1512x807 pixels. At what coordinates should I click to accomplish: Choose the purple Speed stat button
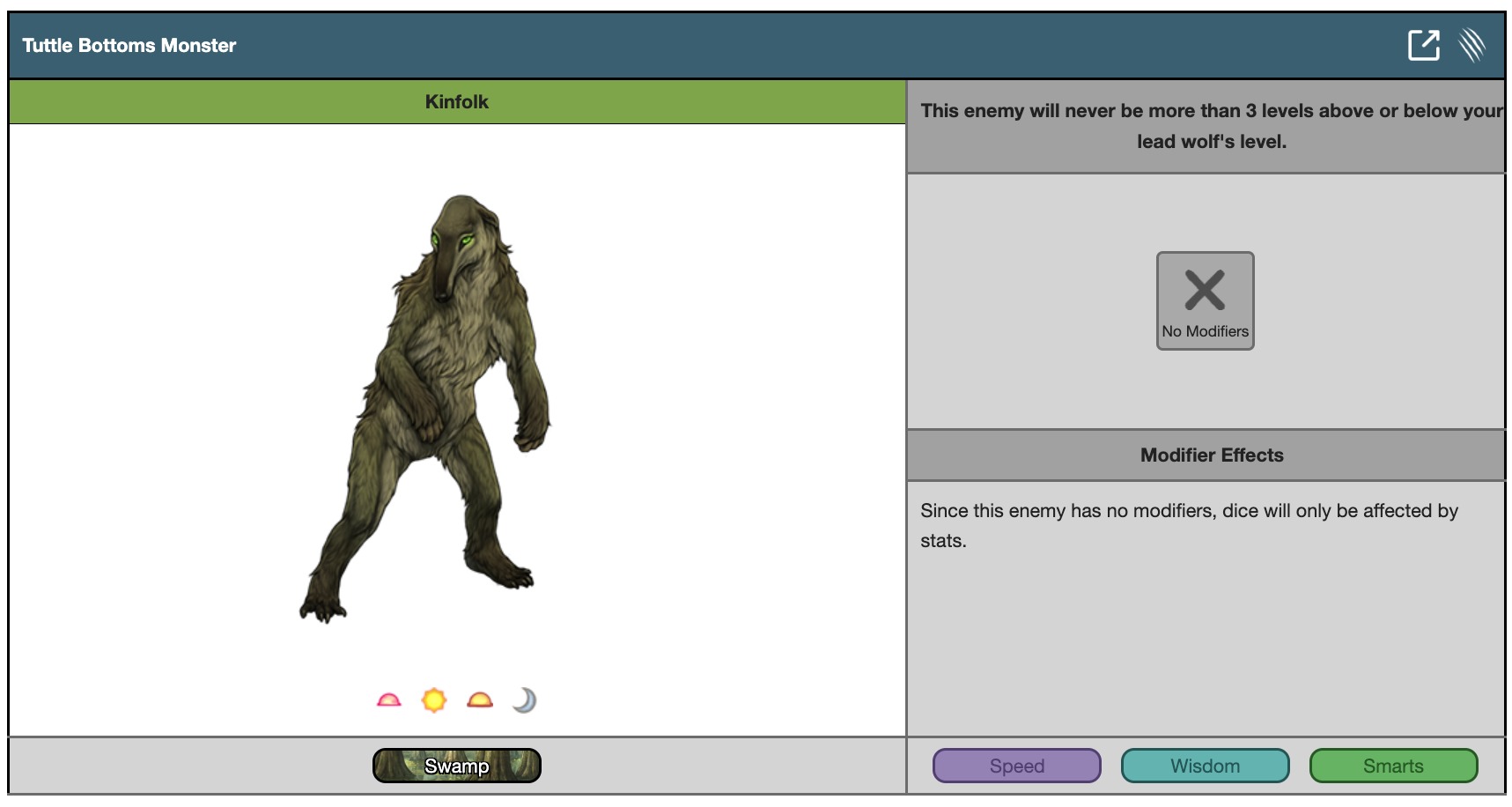point(1016,766)
